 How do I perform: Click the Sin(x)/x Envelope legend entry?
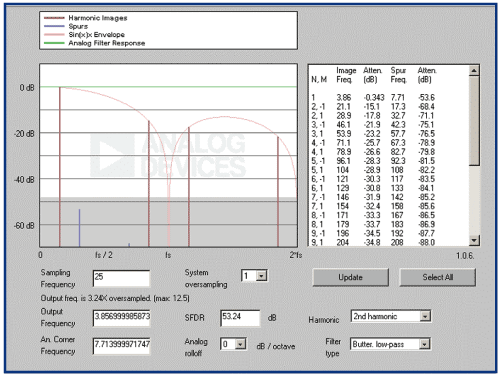point(84,35)
